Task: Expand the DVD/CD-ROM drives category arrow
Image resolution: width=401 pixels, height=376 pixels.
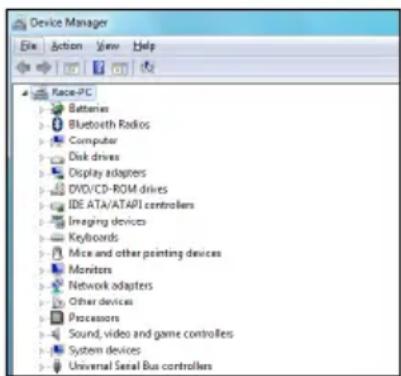Action: pyautogui.click(x=41, y=190)
